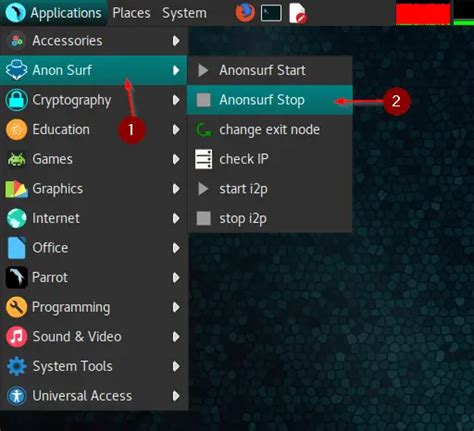474x431 pixels.
Task: Click the red system monitor graph
Action: click(x=423, y=13)
